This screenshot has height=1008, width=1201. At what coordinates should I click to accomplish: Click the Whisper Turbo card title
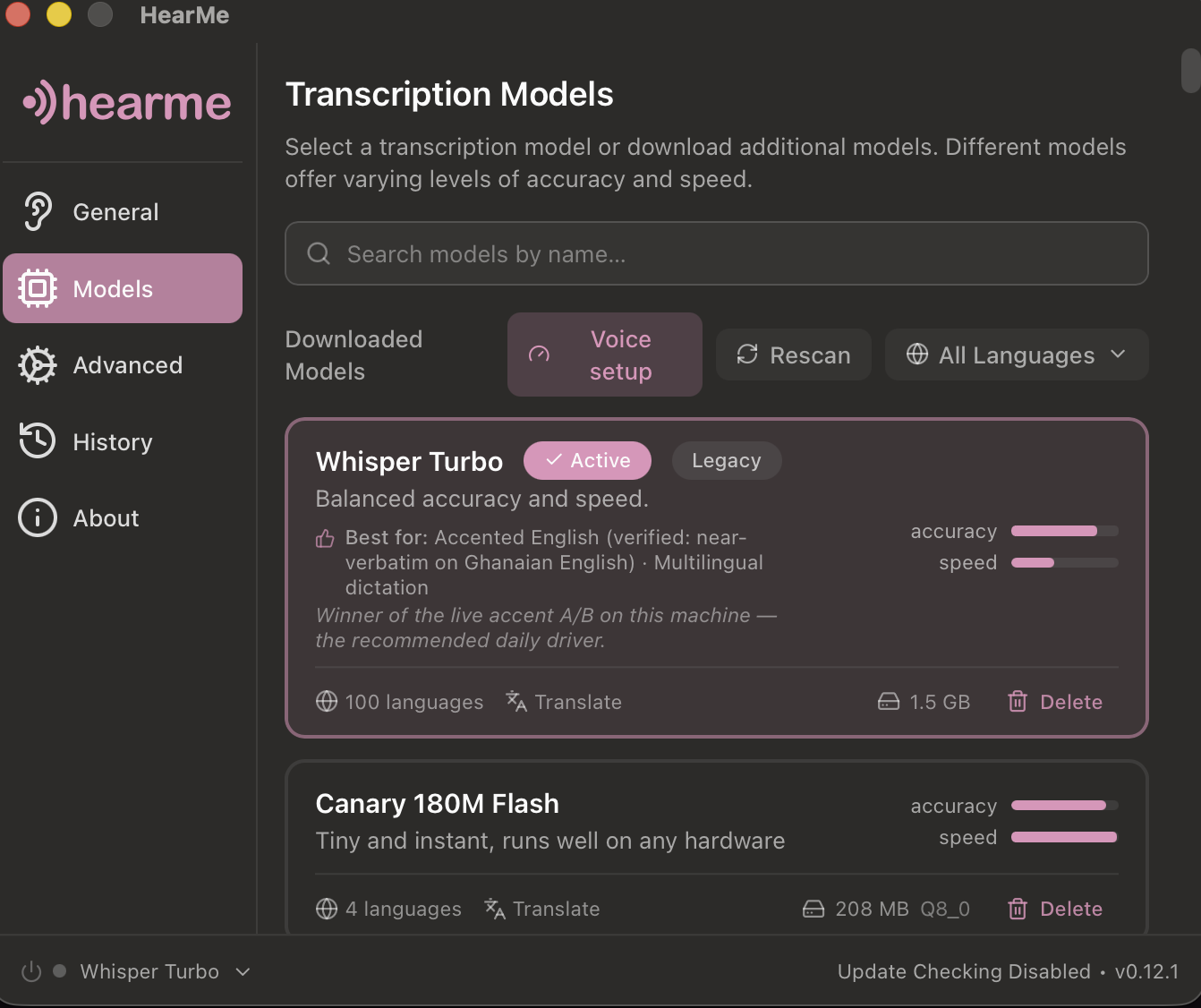point(410,461)
